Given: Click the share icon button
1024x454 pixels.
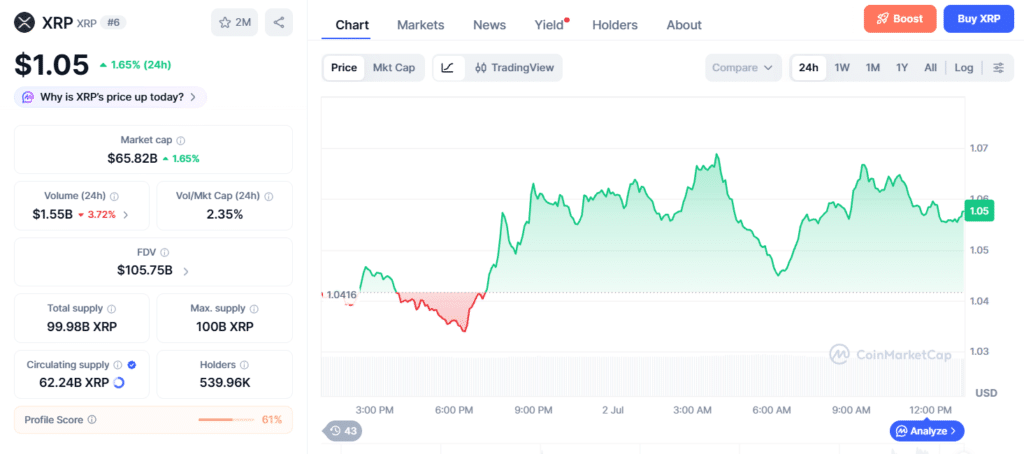Looking at the screenshot, I should 279,23.
